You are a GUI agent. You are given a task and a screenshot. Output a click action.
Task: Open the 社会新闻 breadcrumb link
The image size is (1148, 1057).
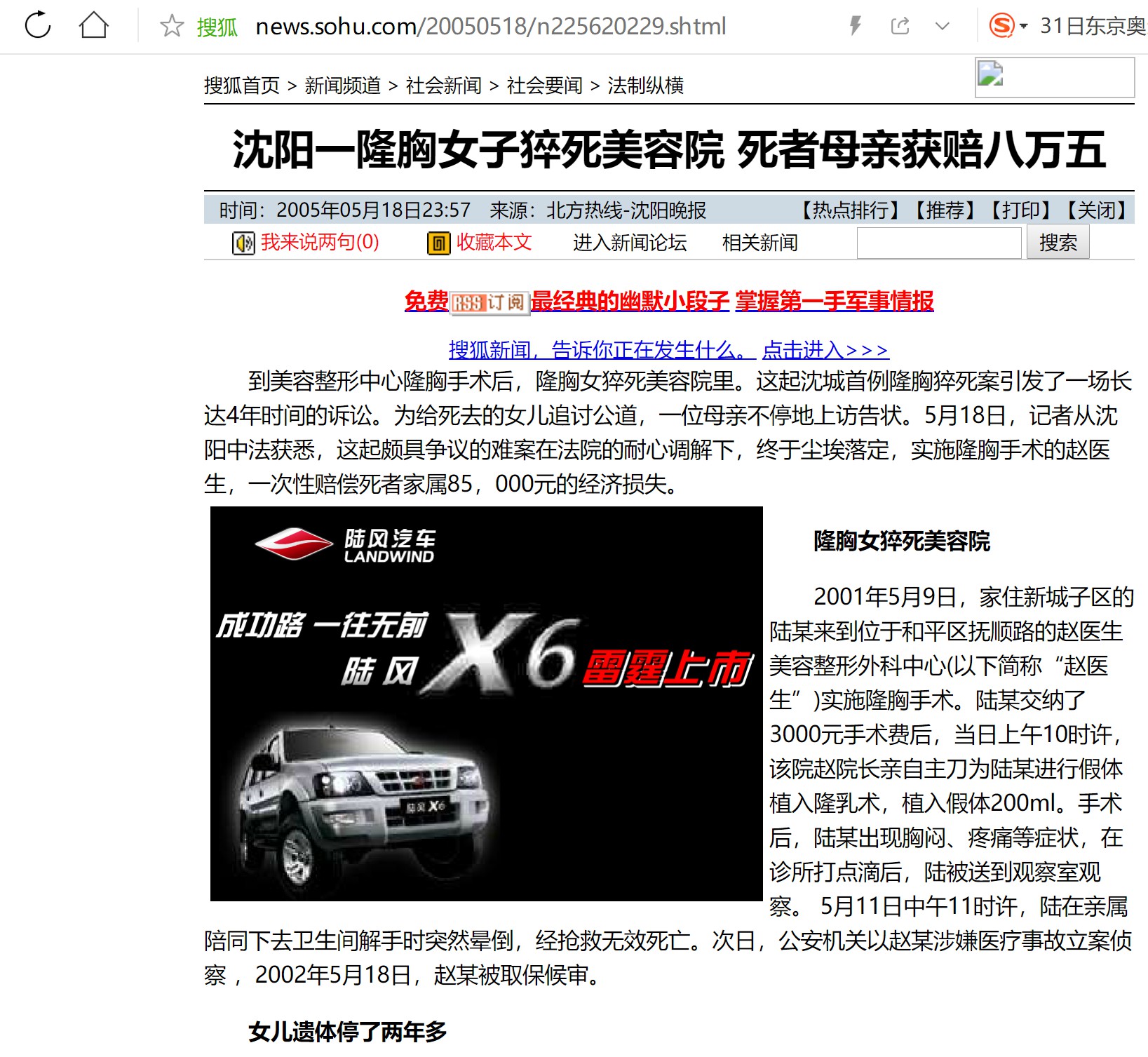point(444,86)
